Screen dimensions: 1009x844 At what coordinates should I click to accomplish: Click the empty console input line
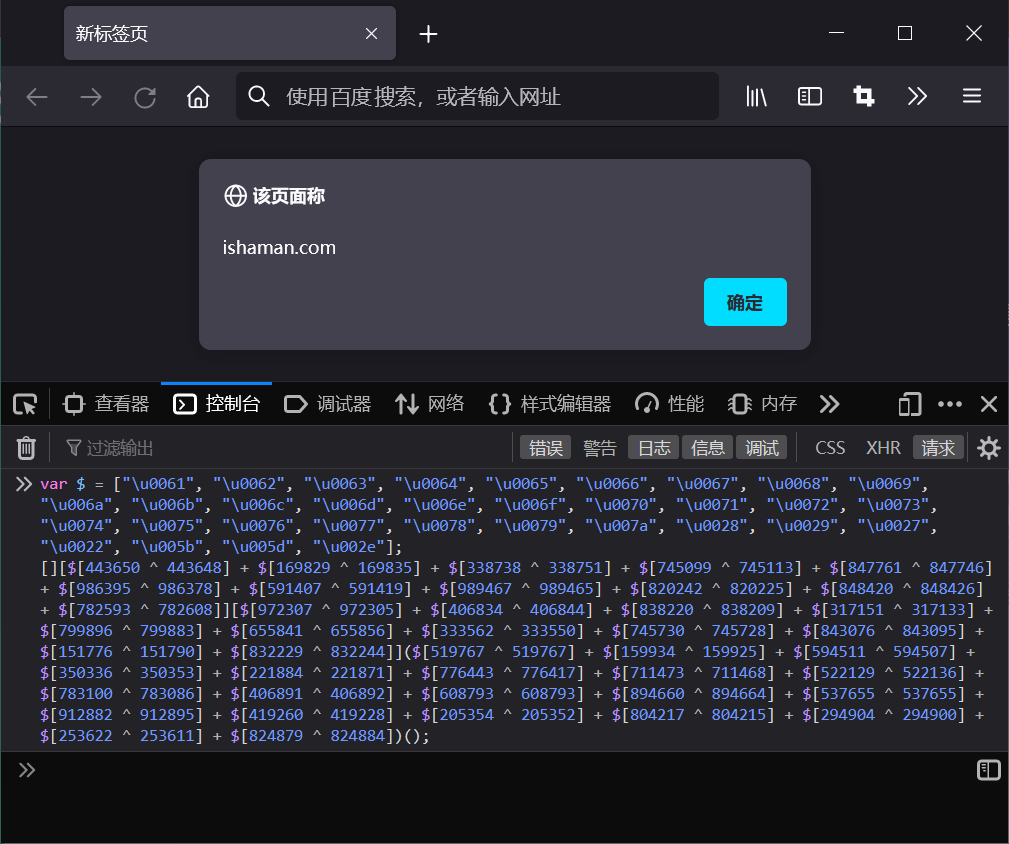pyautogui.click(x=502, y=770)
